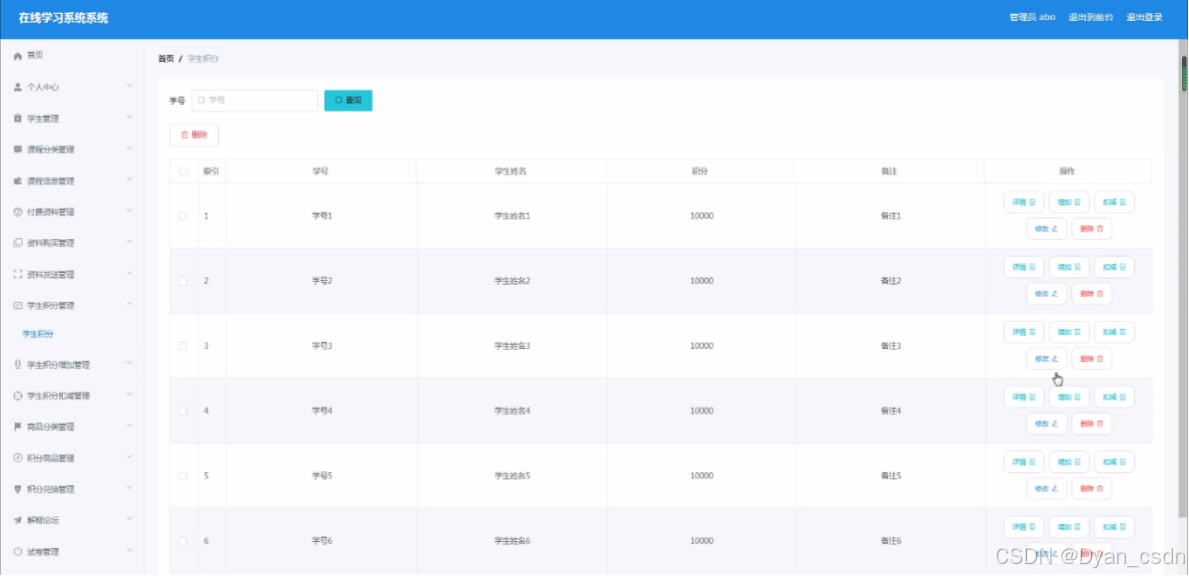The width and height of the screenshot is (1189, 576).
Task: Click the 学生姓名 column header
Action: pos(510,171)
